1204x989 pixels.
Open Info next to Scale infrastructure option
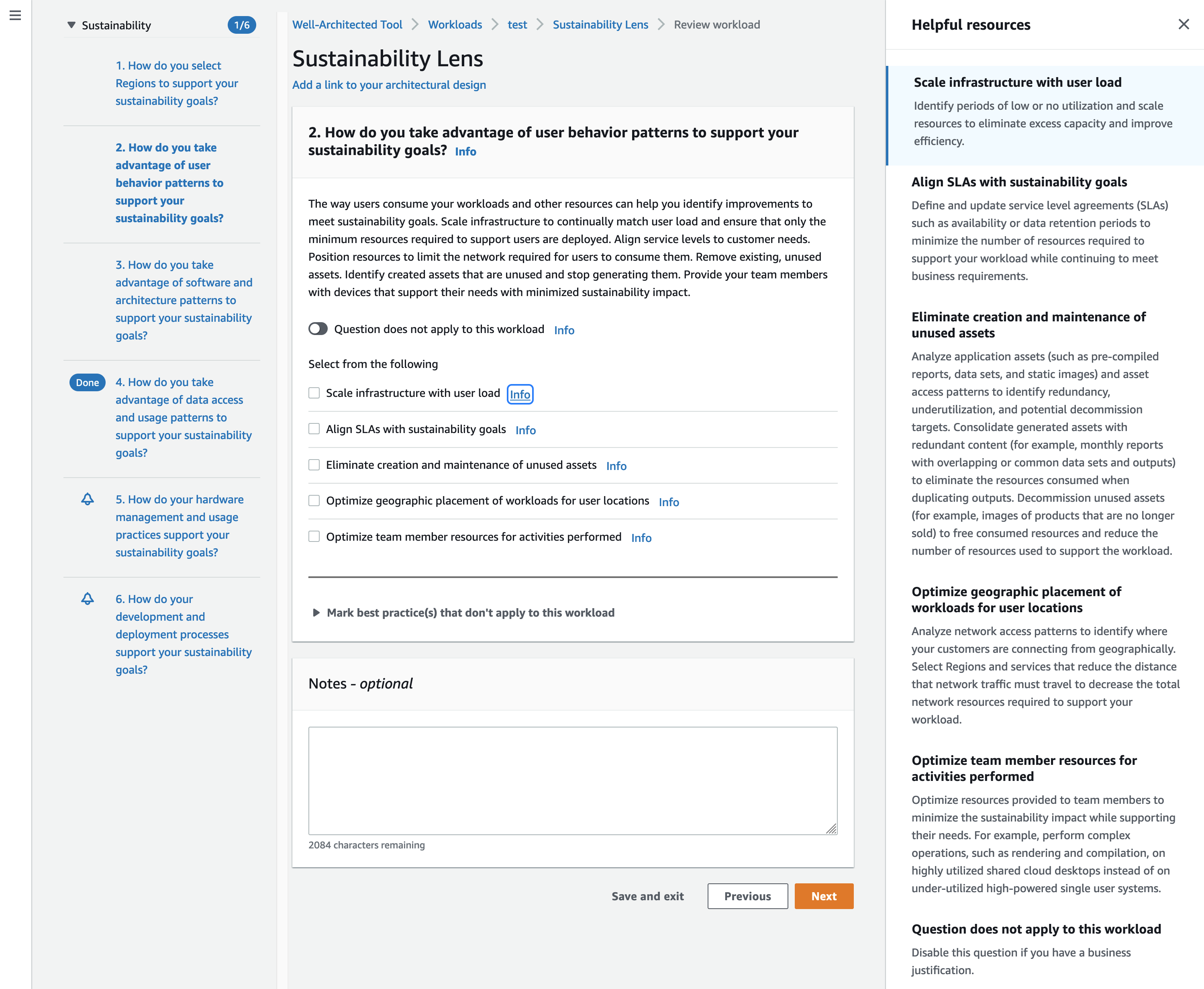click(520, 394)
